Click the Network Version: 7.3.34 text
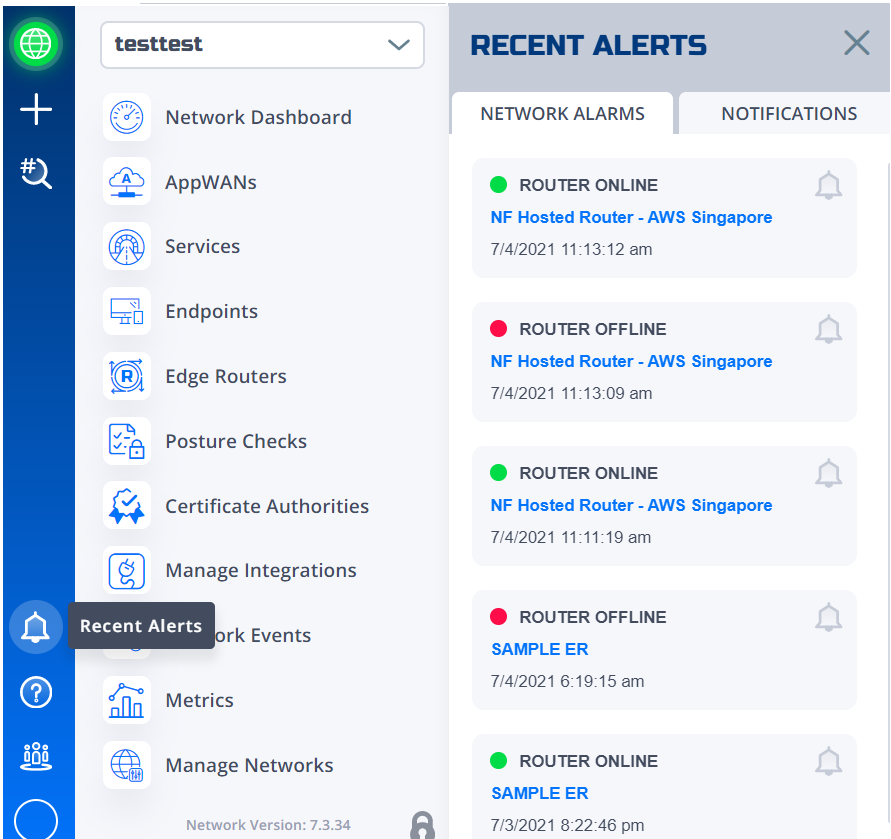Viewport: 891px width, 839px height. pos(268,825)
